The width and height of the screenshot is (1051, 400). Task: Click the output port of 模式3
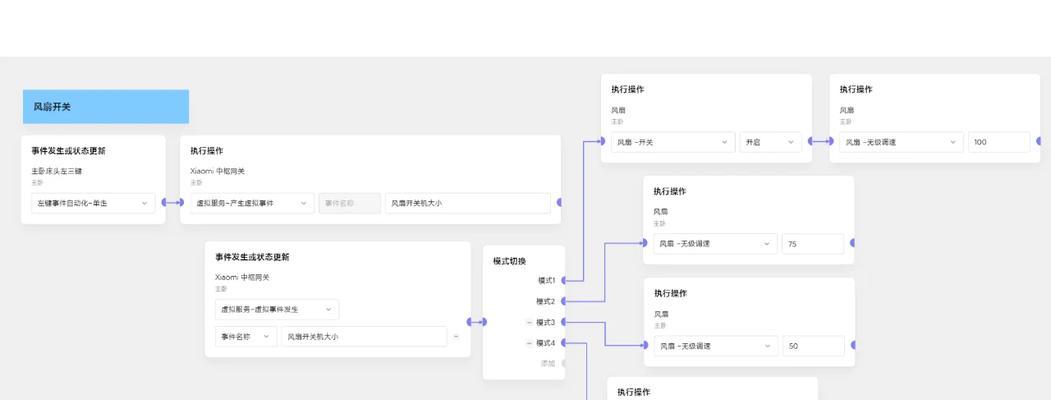coord(562,322)
